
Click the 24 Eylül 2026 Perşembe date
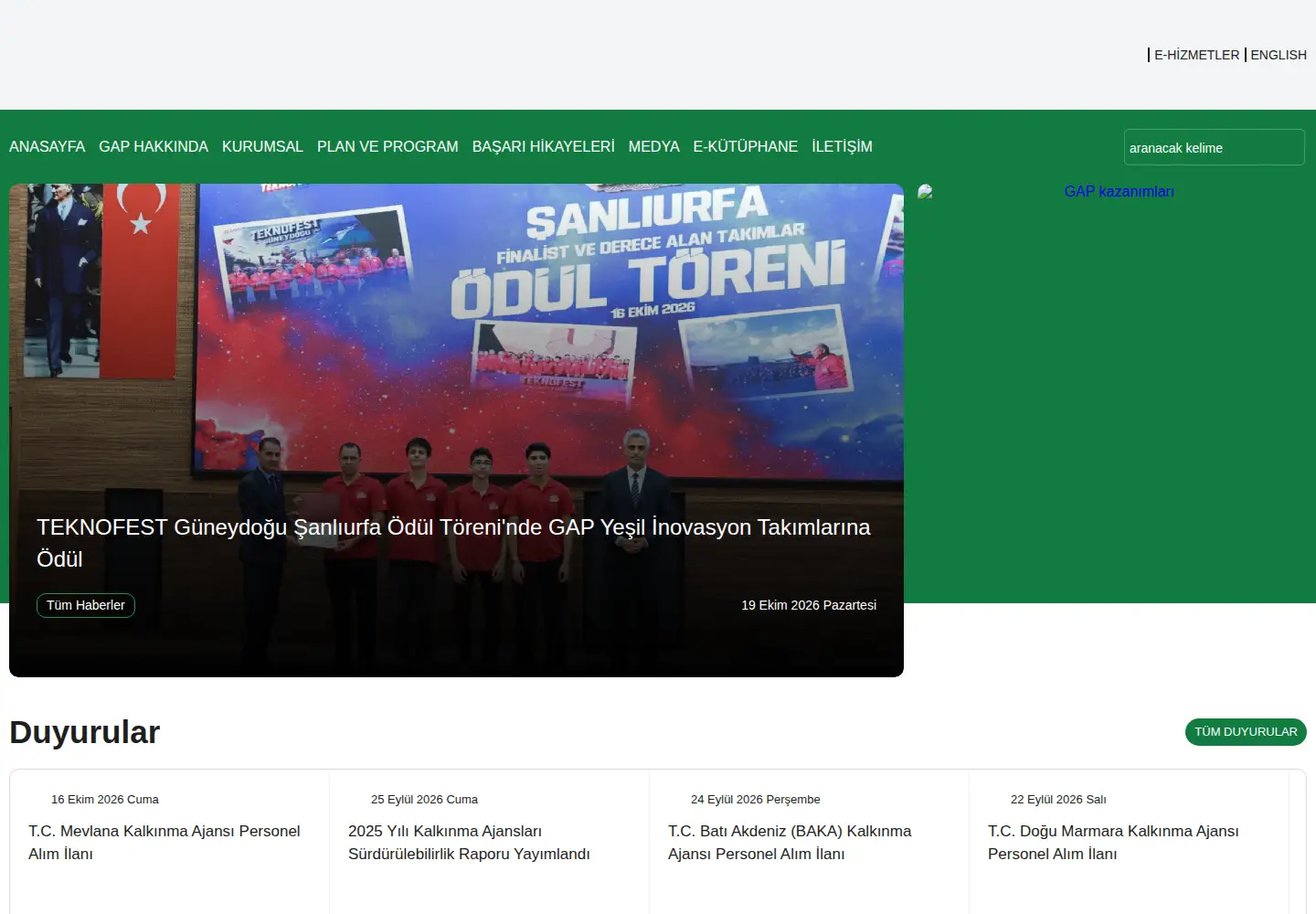click(756, 800)
